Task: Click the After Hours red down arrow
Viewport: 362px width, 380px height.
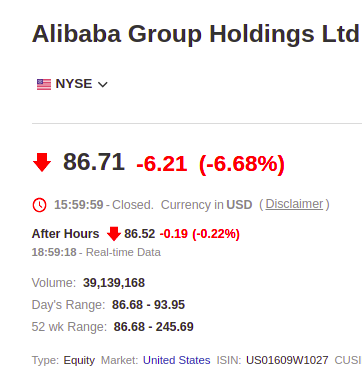Action: point(114,234)
